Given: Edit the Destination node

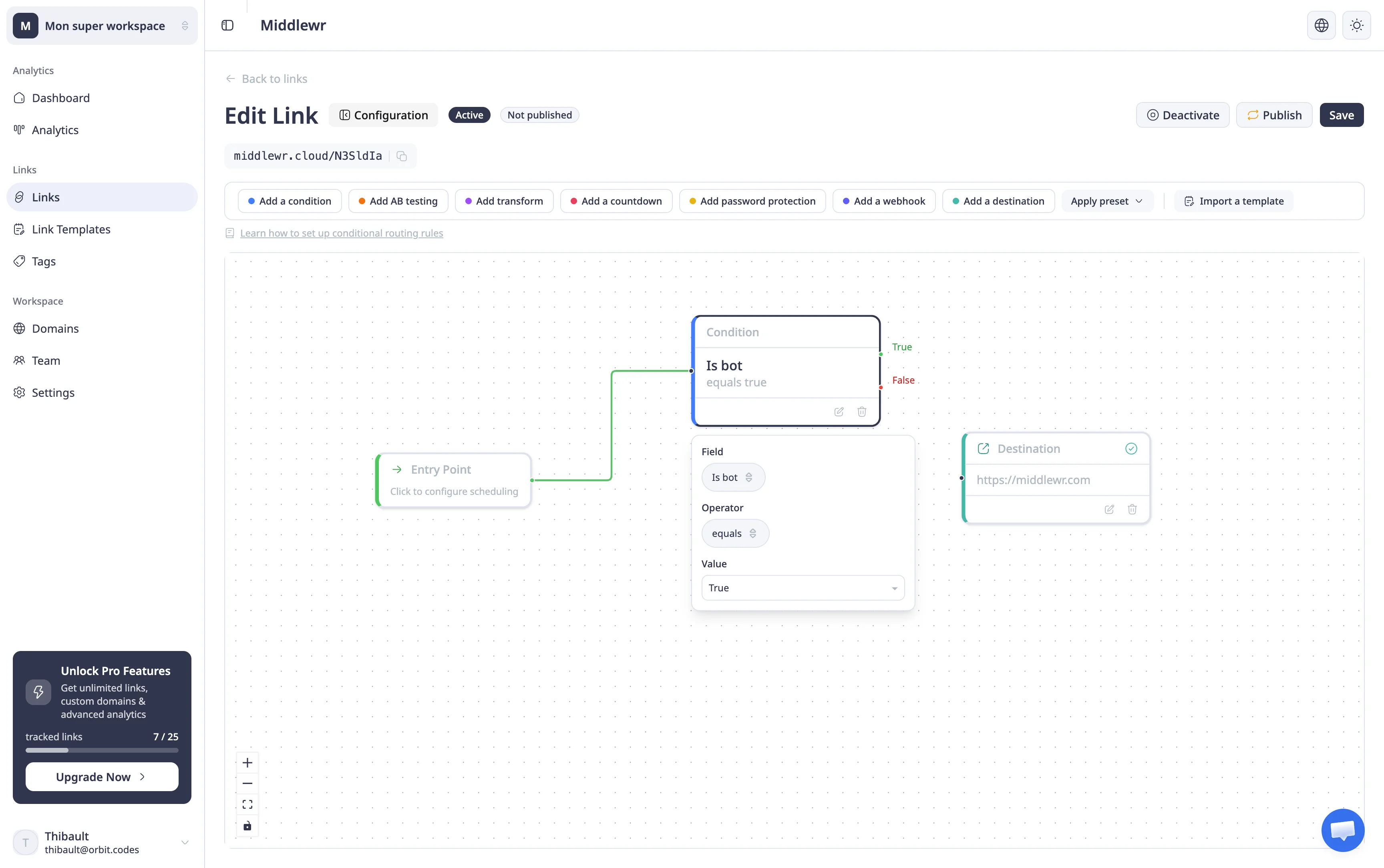Looking at the screenshot, I should coord(1109,509).
